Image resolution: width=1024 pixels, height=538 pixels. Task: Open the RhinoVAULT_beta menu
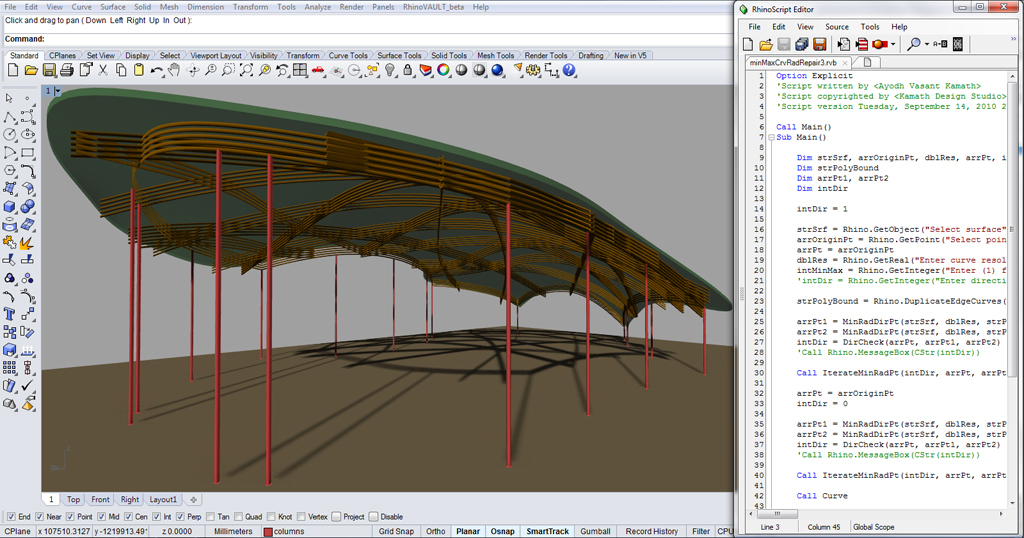click(432, 7)
